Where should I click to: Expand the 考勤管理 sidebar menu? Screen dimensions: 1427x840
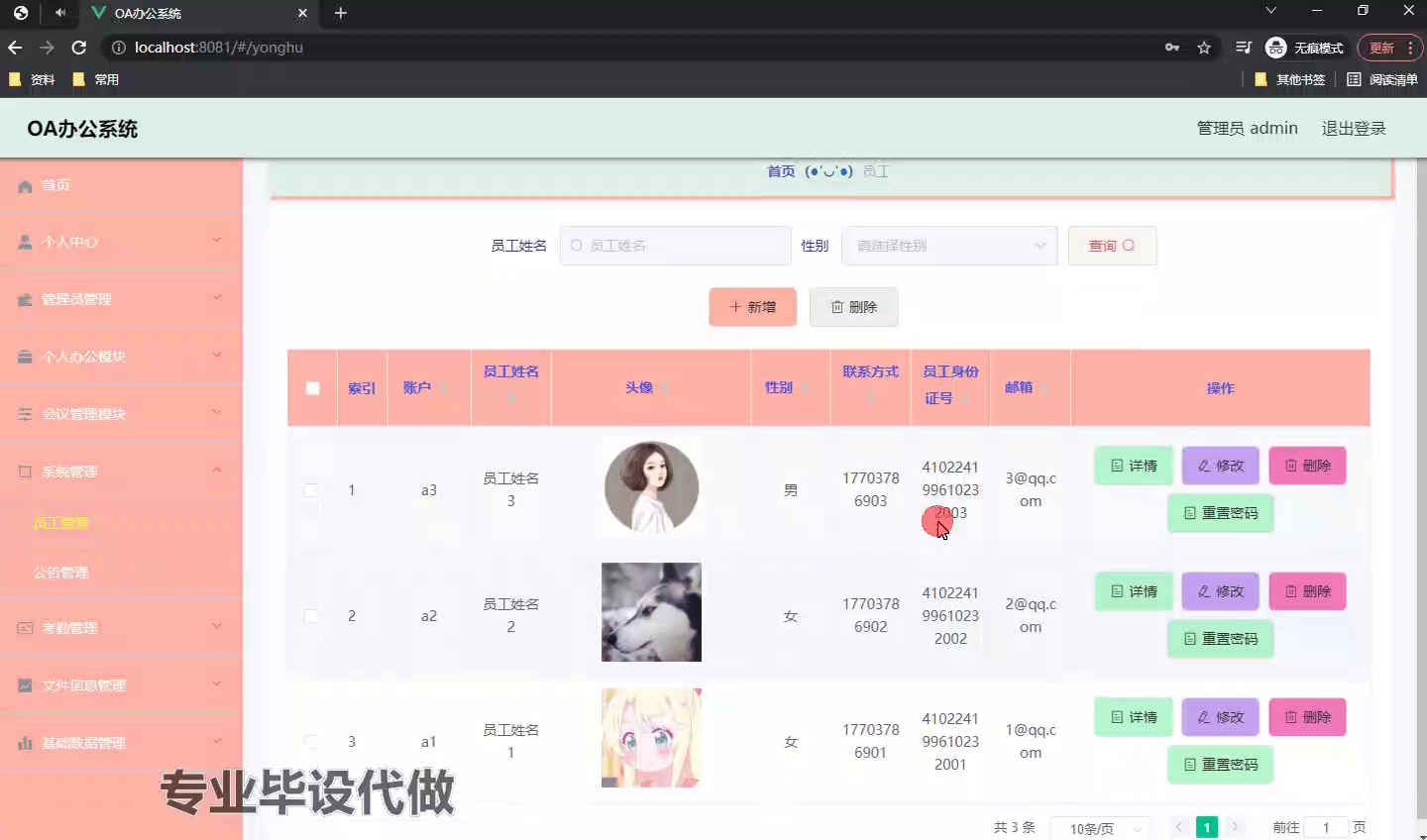[x=121, y=628]
